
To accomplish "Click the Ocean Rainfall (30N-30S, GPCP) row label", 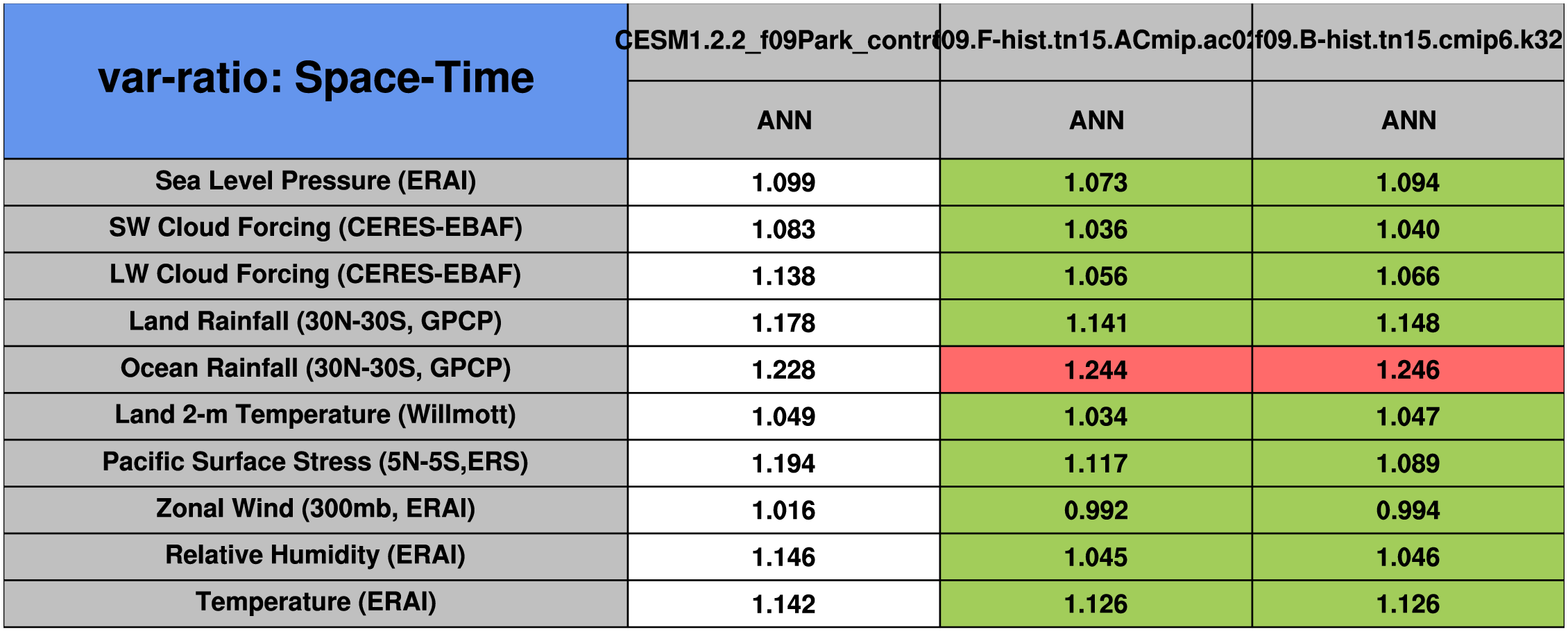I will (x=316, y=369).
